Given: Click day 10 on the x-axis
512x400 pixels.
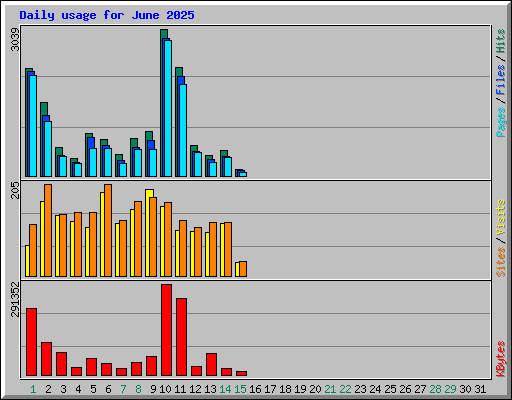Looking at the screenshot, I should [x=165, y=389].
